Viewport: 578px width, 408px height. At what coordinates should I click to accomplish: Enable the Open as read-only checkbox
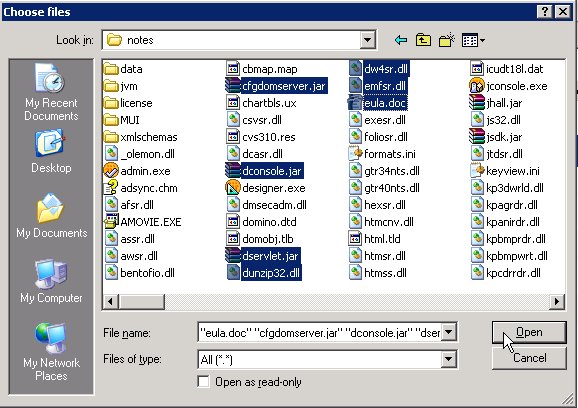tap(203, 382)
